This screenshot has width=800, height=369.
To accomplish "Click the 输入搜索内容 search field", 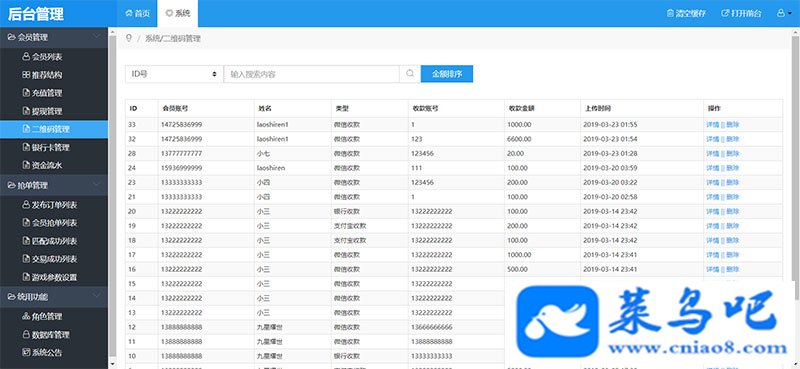I will (311, 74).
